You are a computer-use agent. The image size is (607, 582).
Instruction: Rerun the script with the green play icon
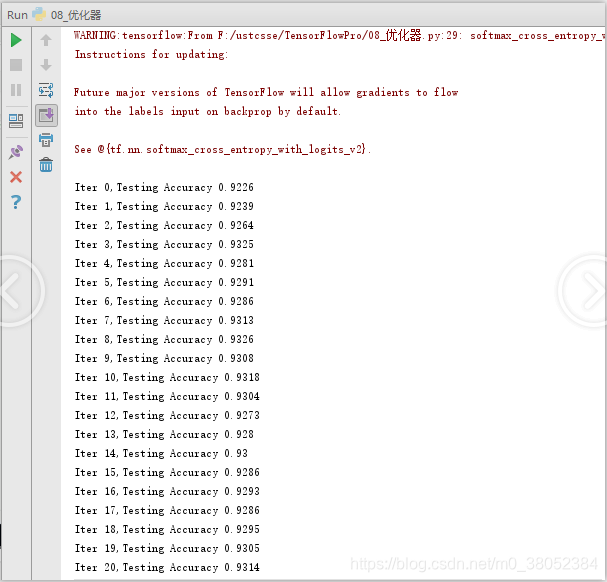(16, 40)
